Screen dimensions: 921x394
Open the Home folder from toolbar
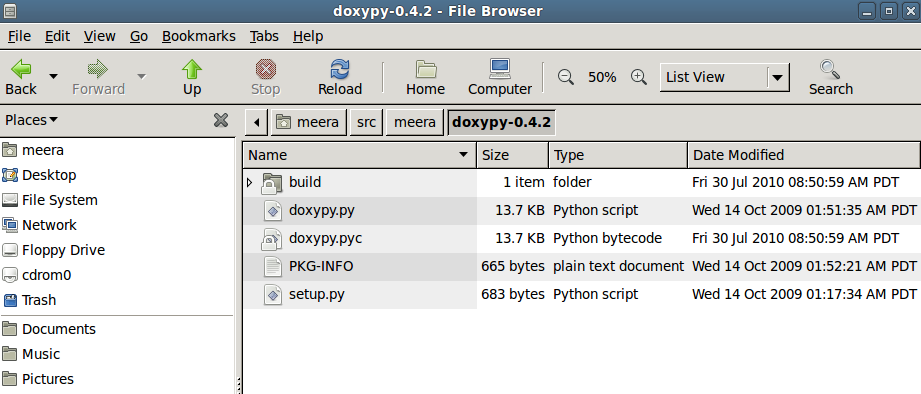click(x=425, y=77)
